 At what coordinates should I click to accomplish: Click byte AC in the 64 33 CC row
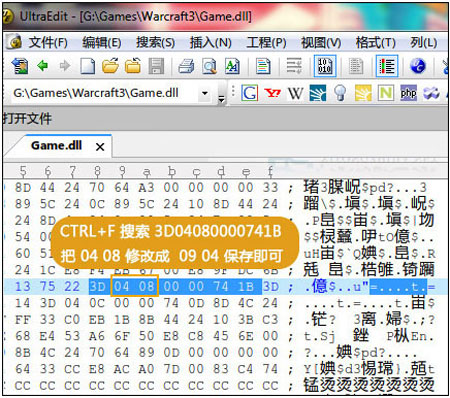click(x=122, y=369)
